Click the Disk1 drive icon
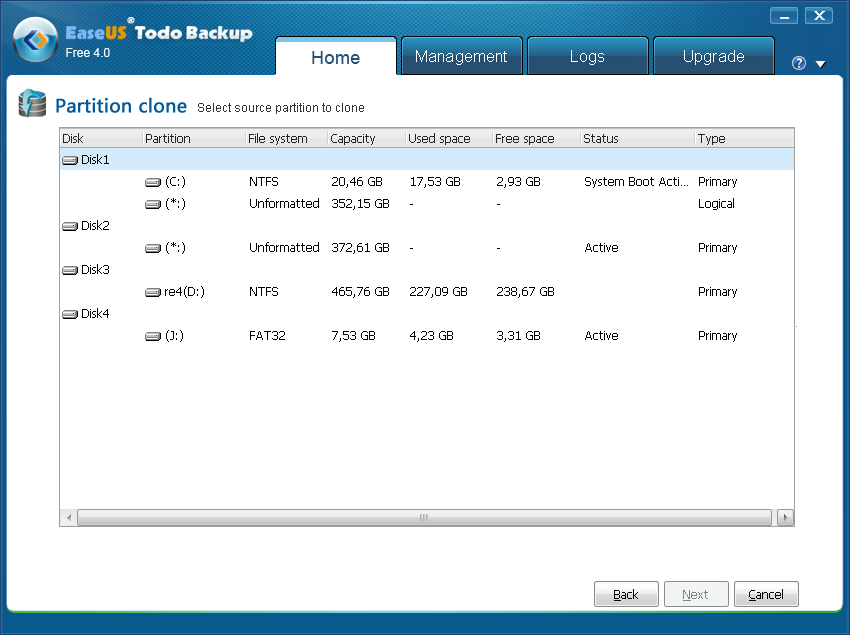The width and height of the screenshot is (850, 635). coord(69,159)
